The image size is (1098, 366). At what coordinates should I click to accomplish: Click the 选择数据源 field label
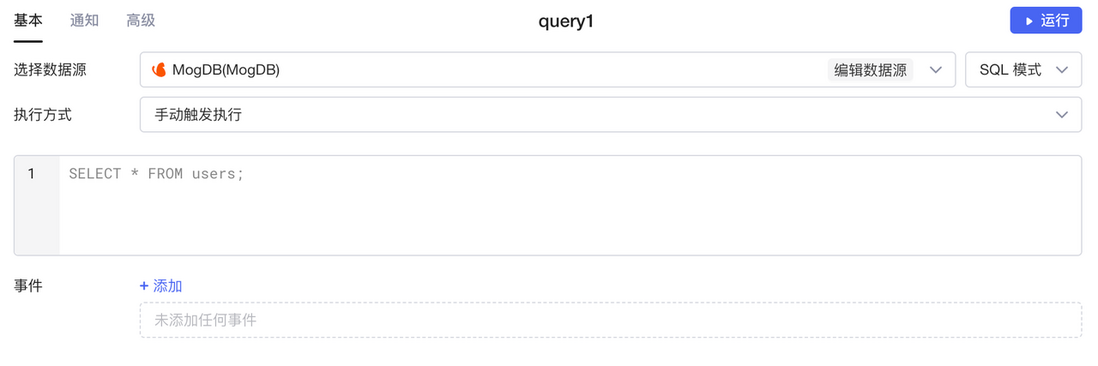50,70
